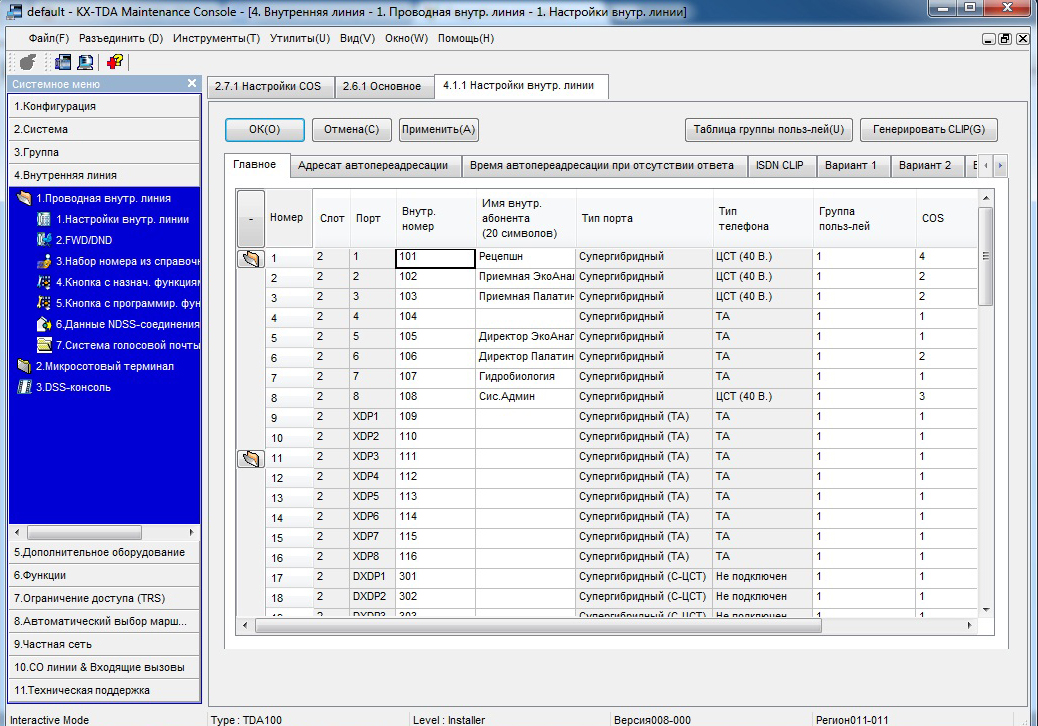This screenshot has width=1038, height=726.
Task: Expand the 10.CO линии & Входящие вызовы section
Action: pyautogui.click(x=104, y=667)
